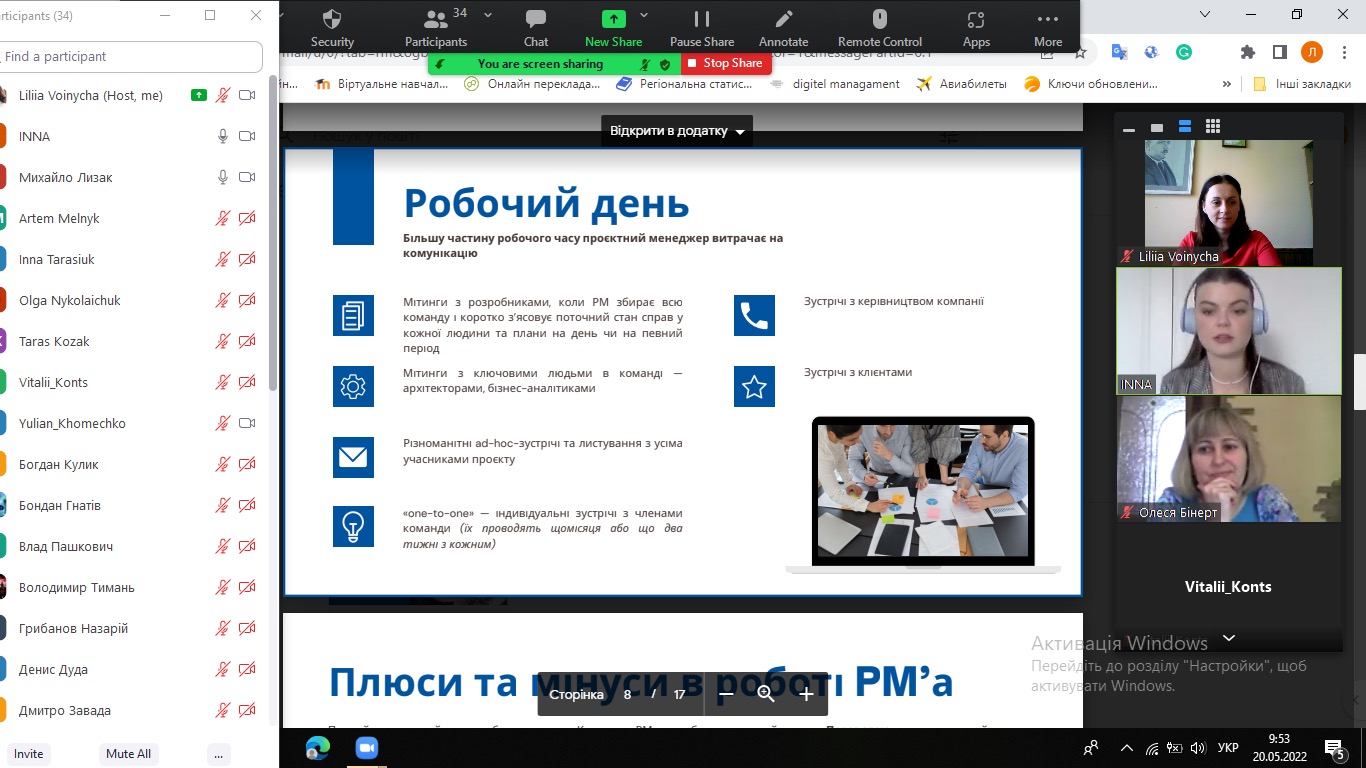Toggle video camera for Михайло Лизак
Viewport: 1366px width, 768px height.
247,177
